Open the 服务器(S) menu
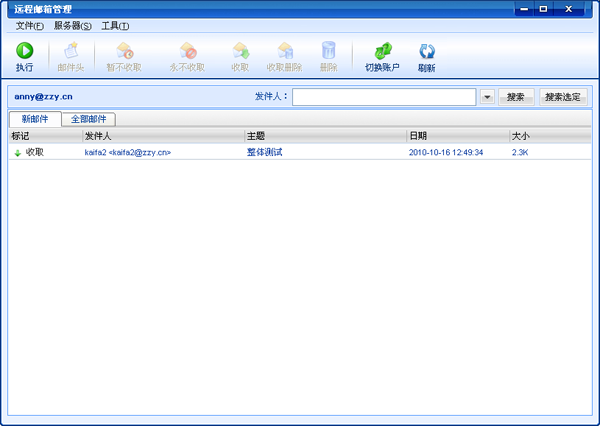 [x=72, y=25]
